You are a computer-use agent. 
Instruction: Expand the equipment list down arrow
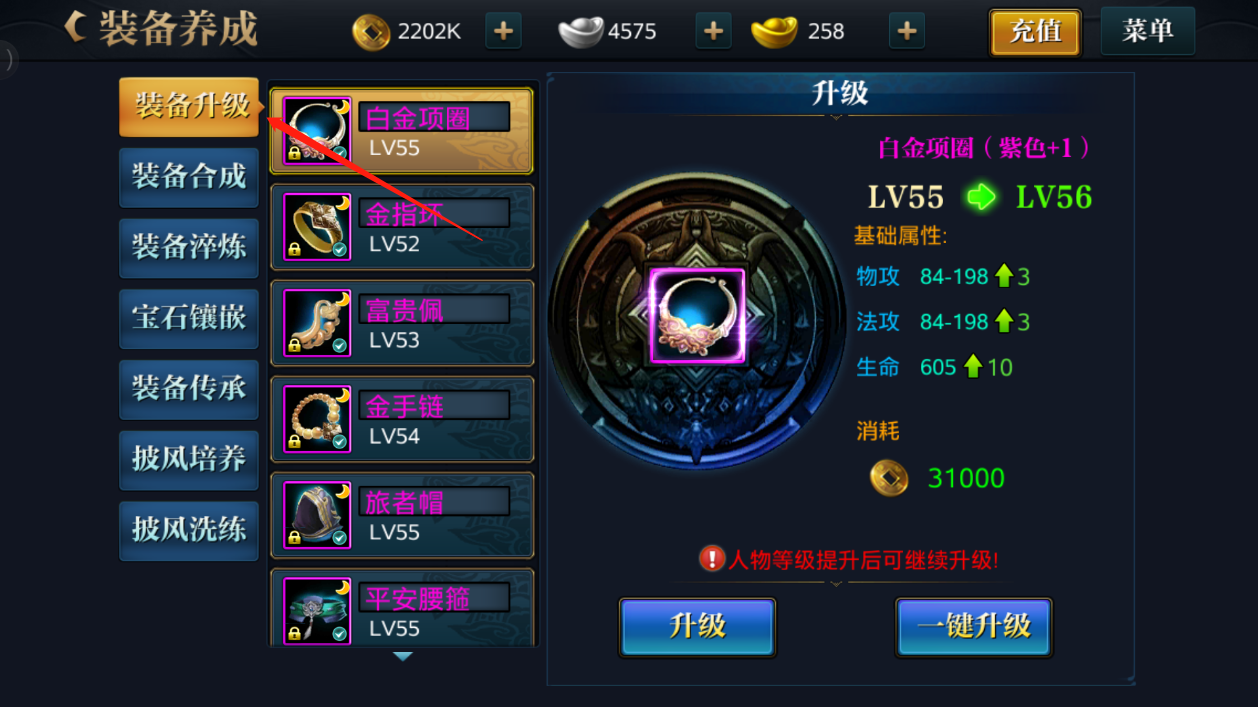[x=402, y=657]
